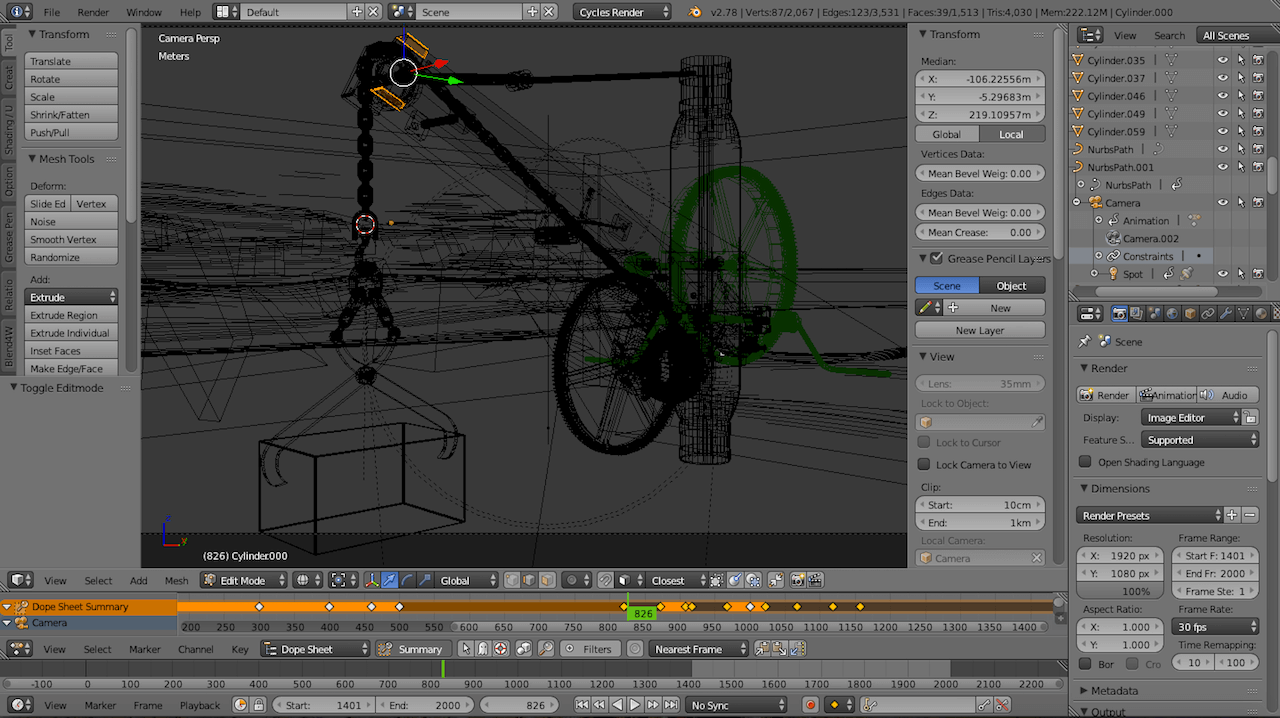Expand the Camera item in the outliner
Viewport: 1280px width, 718px height.
(x=1077, y=203)
